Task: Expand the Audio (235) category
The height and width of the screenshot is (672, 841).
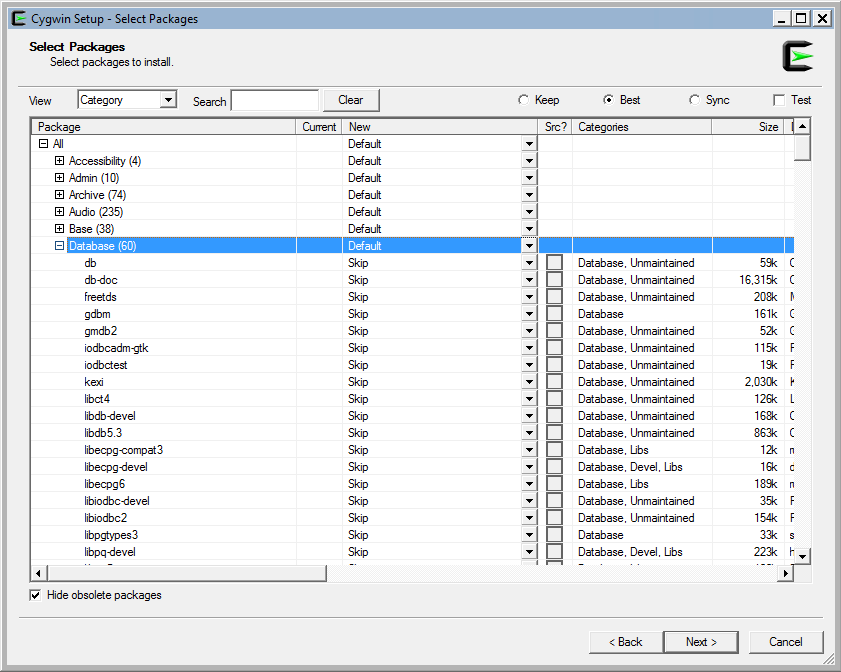Action: (x=60, y=212)
